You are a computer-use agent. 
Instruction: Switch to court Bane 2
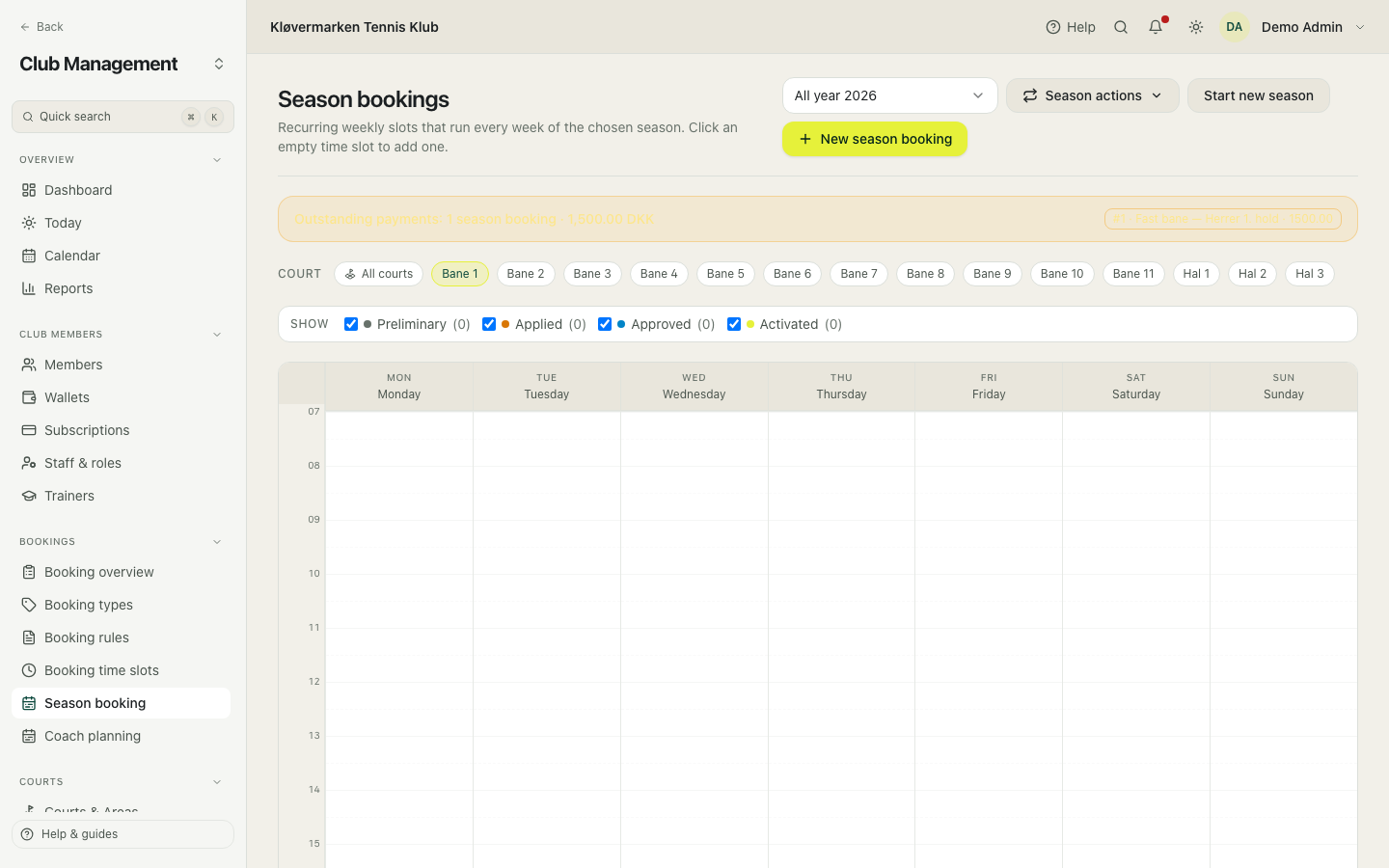[x=526, y=274]
